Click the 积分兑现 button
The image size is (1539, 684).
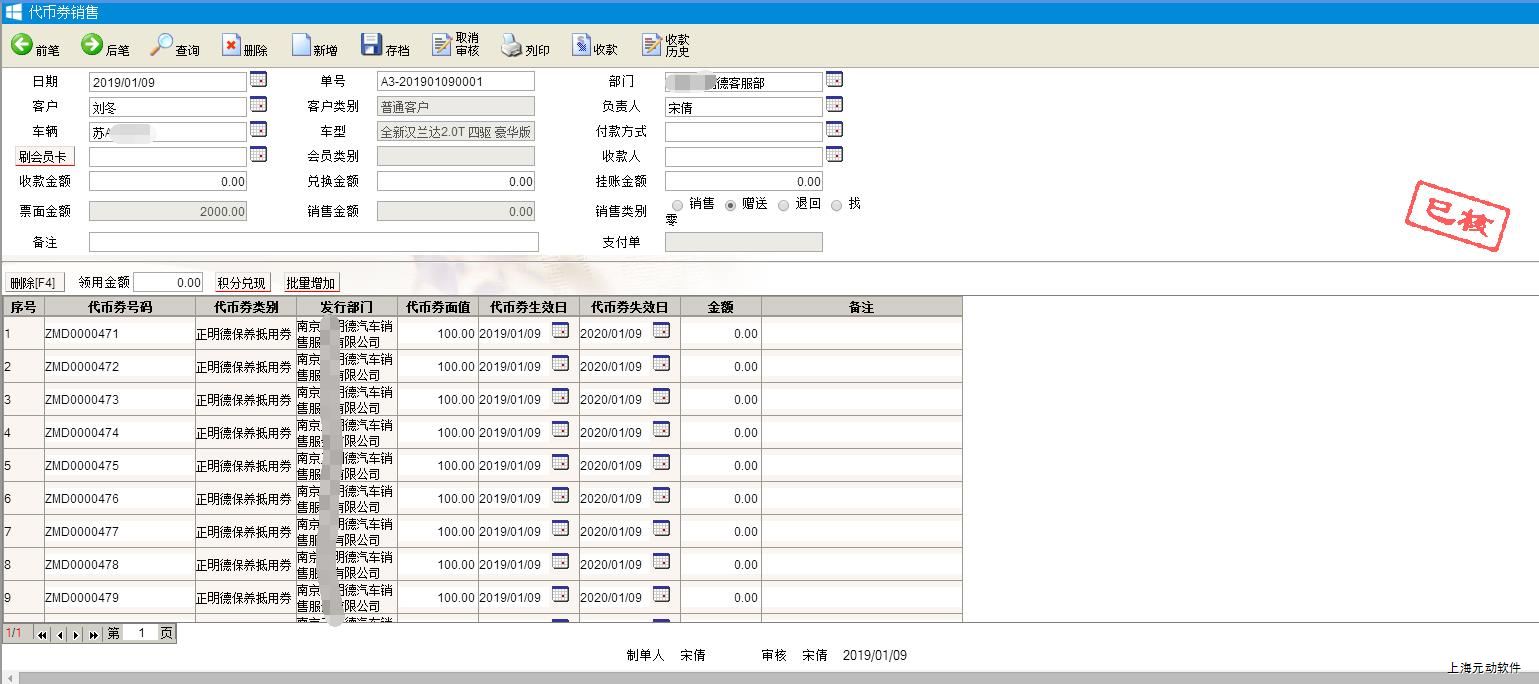pos(242,283)
